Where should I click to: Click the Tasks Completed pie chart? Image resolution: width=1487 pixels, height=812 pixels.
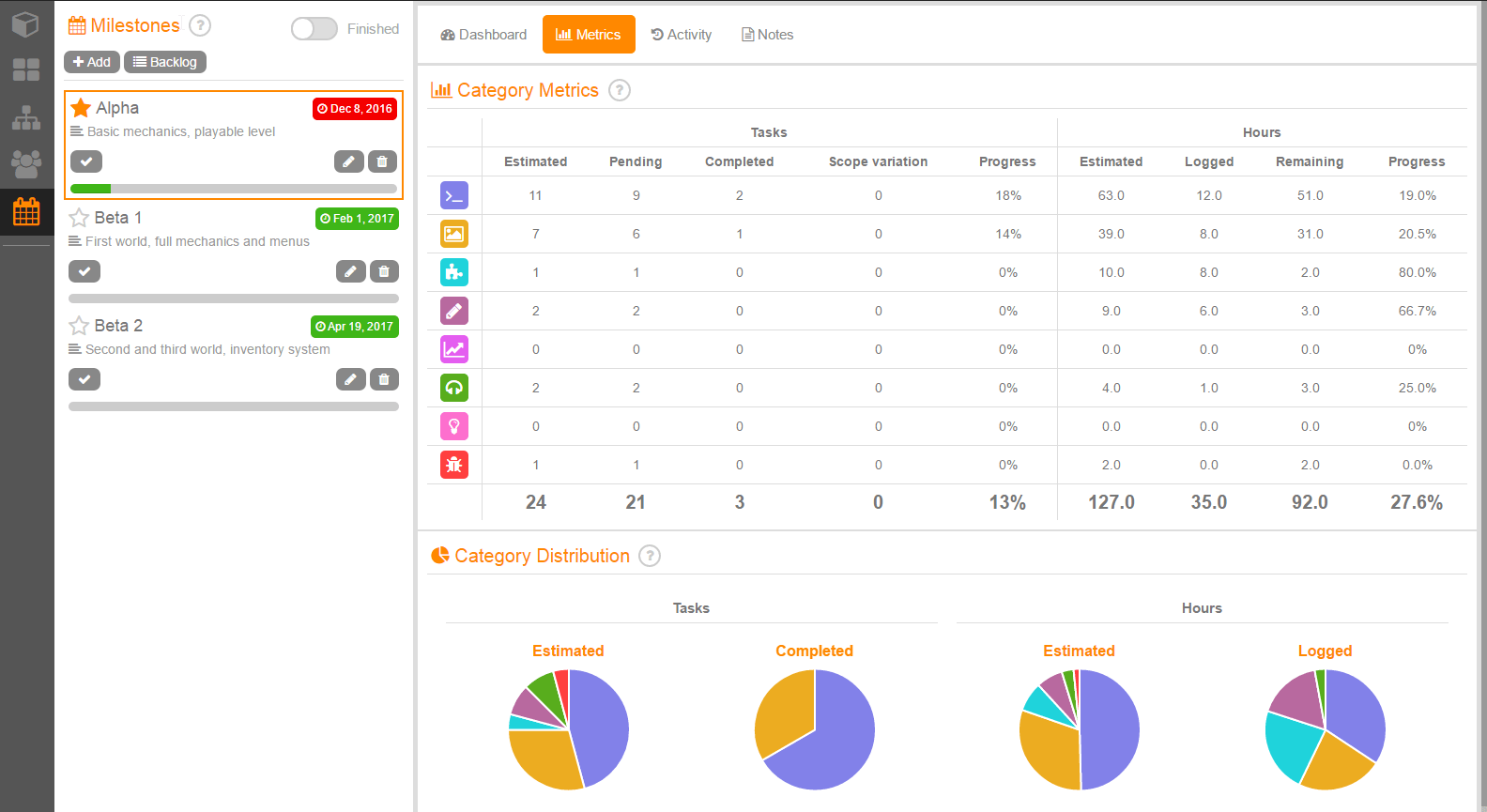tap(815, 729)
